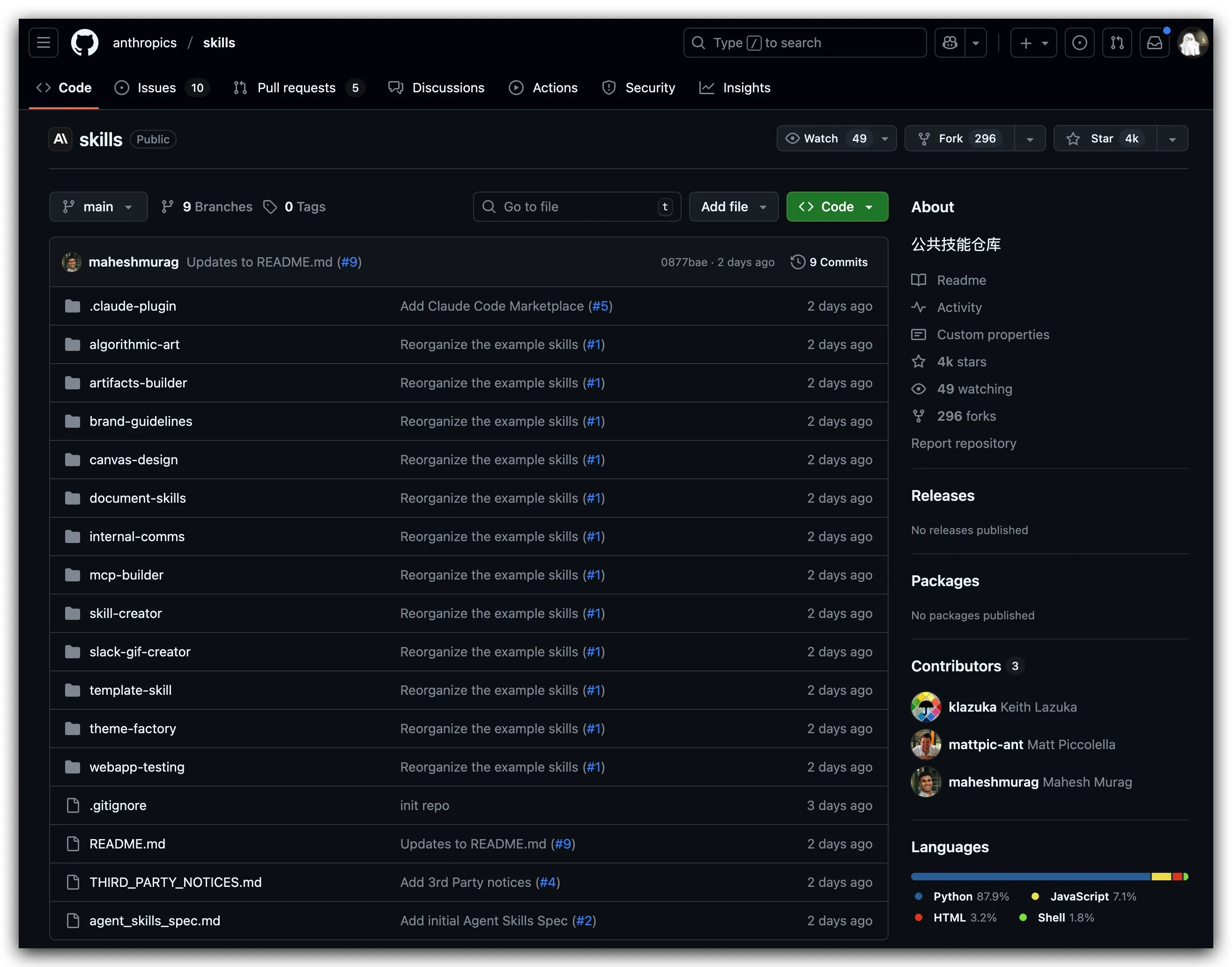
Task: Click the GitHub logo icon
Action: 84,43
